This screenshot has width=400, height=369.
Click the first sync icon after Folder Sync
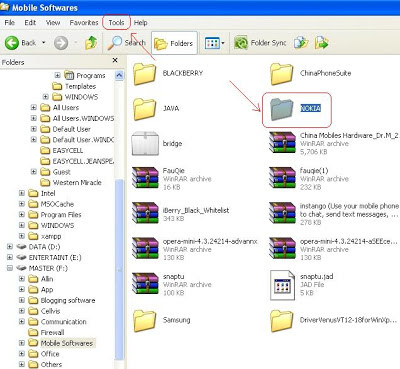point(301,43)
